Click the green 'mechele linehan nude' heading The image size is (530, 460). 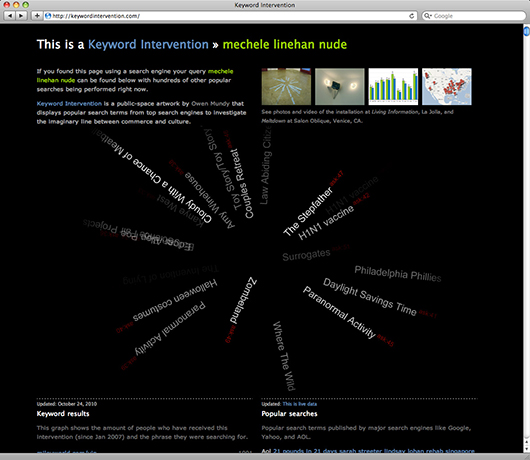285,45
